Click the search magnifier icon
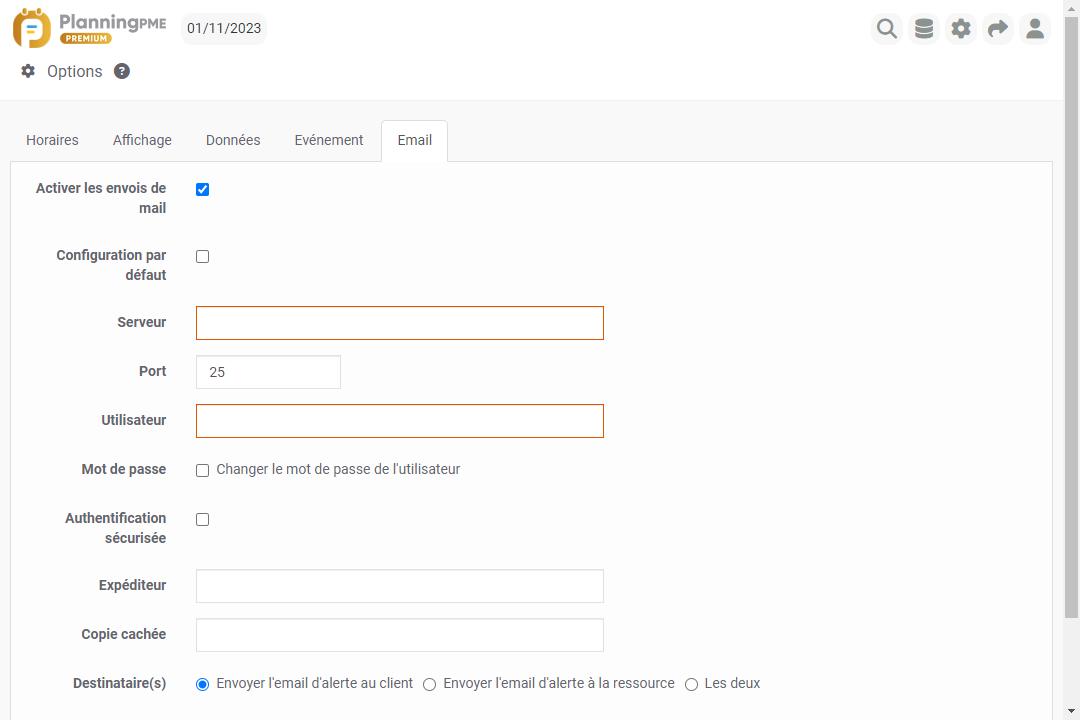 point(887,29)
